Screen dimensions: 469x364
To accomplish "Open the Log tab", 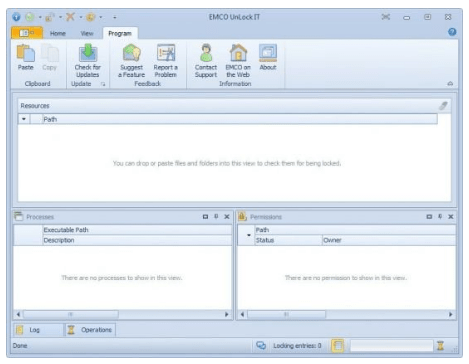I will click(38, 330).
